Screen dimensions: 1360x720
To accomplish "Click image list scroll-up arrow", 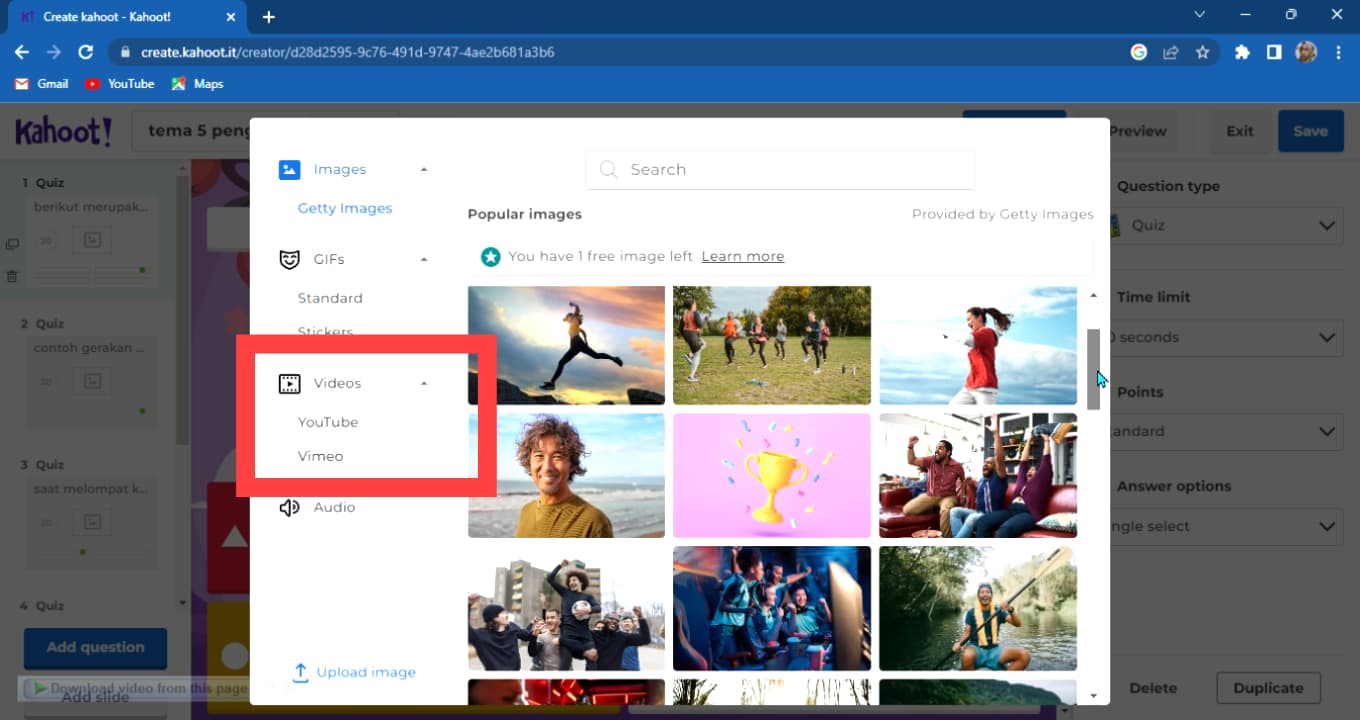I will (1093, 295).
